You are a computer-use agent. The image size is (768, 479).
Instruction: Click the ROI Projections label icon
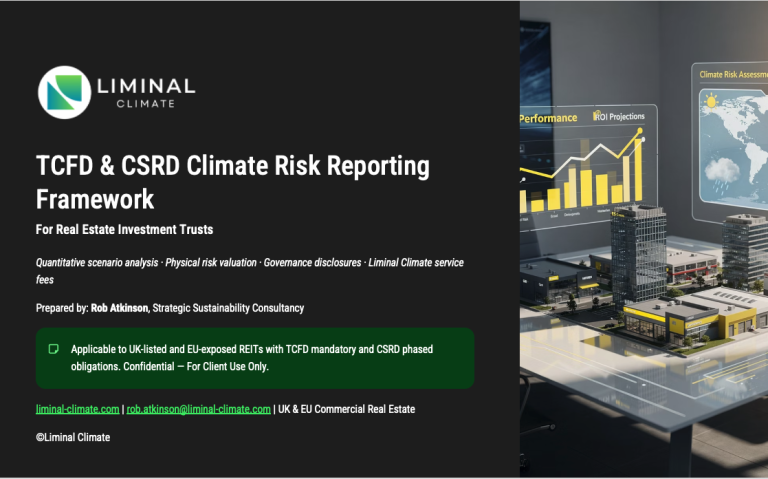[598, 116]
